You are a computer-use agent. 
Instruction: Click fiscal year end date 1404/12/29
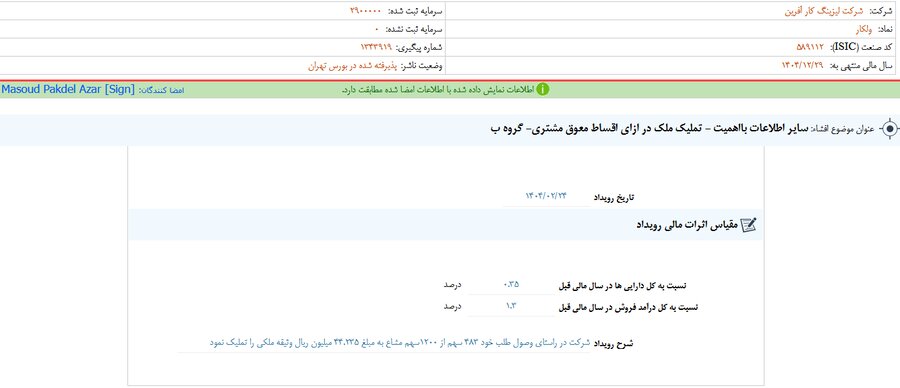(802, 66)
